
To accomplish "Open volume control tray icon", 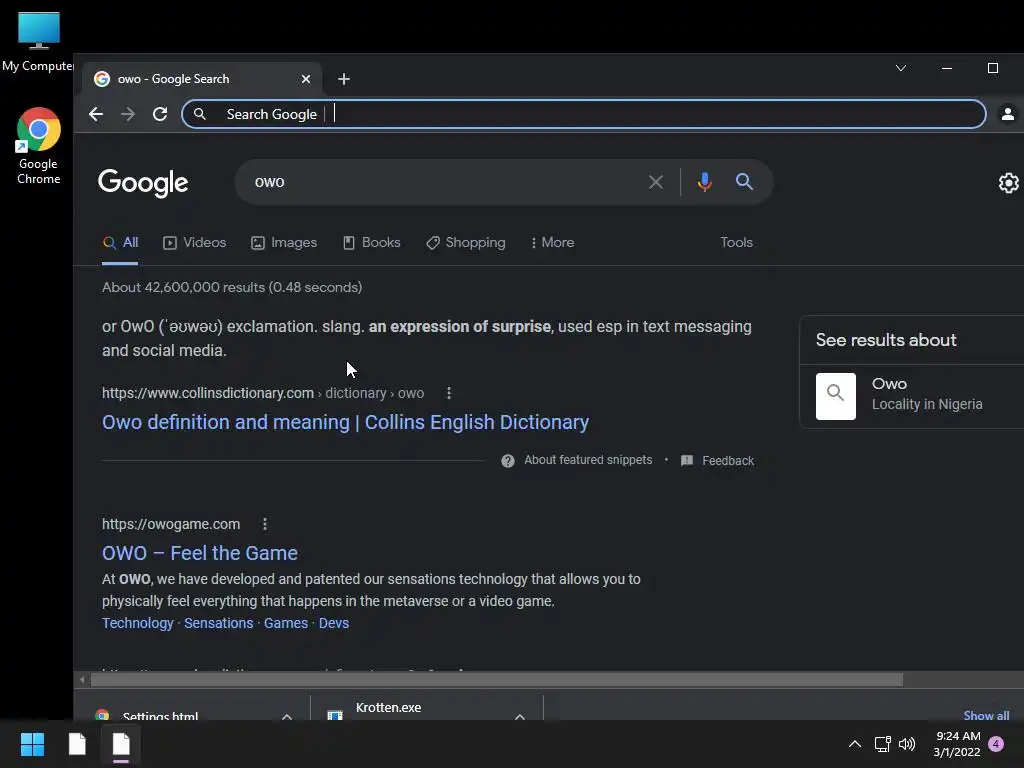I will 907,744.
